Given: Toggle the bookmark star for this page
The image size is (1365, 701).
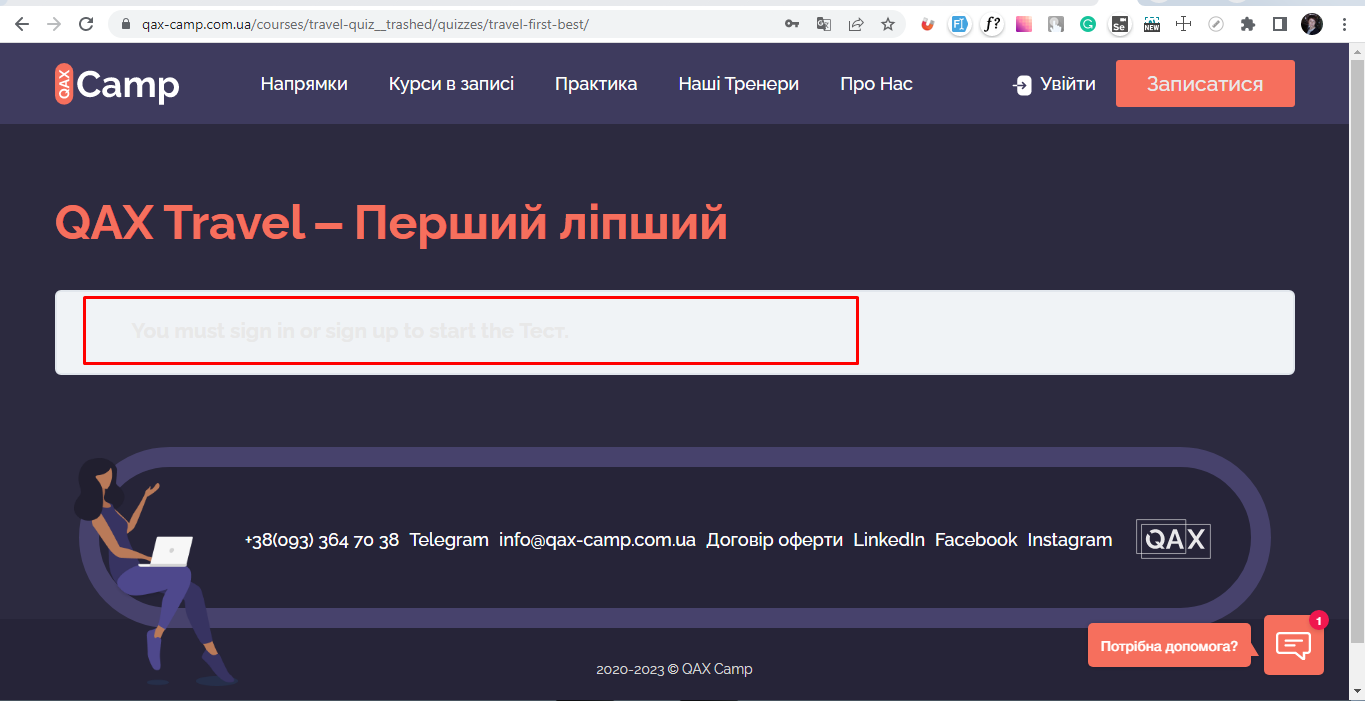Looking at the screenshot, I should click(x=888, y=23).
